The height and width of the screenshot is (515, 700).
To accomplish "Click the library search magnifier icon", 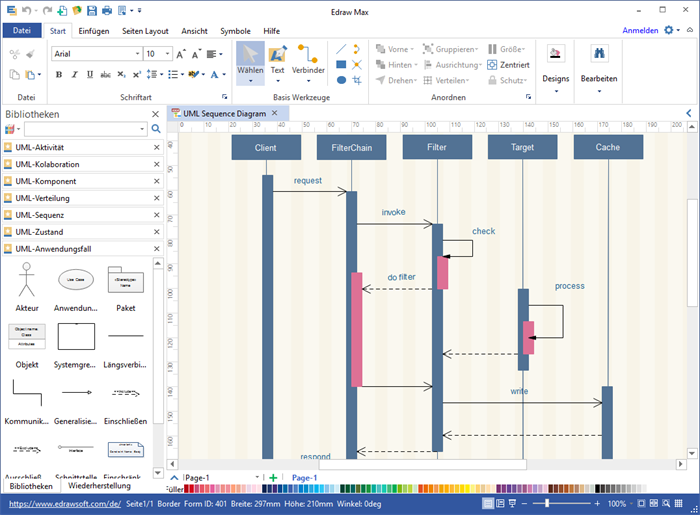I will [155, 129].
